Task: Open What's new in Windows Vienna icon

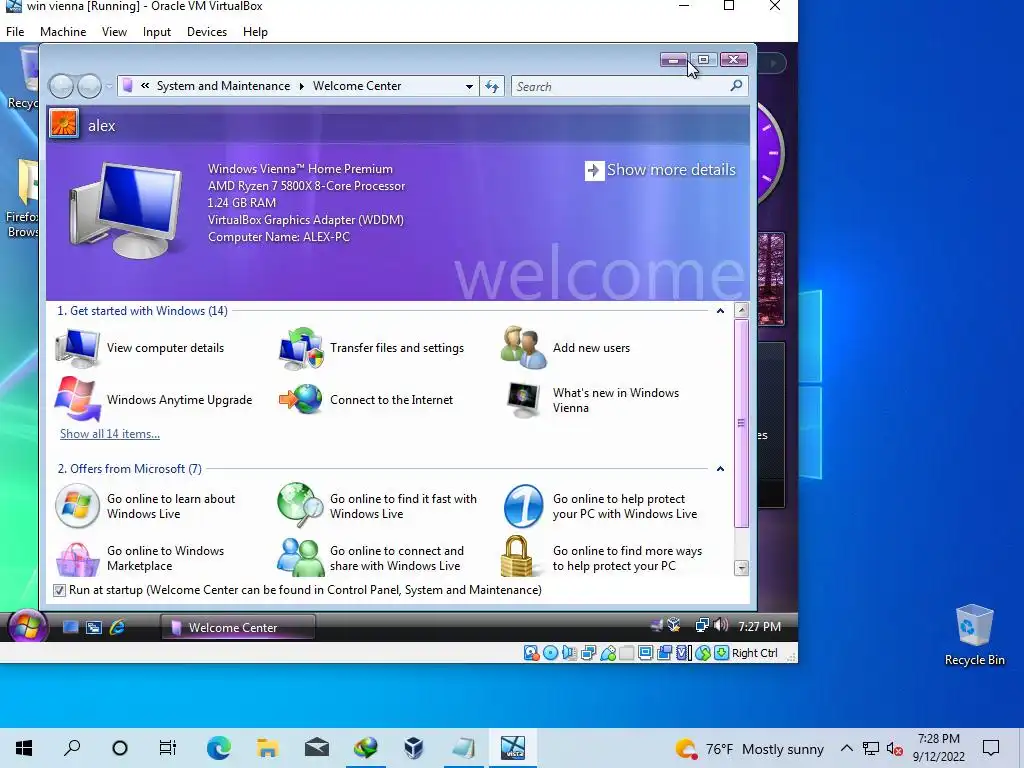Action: point(524,400)
